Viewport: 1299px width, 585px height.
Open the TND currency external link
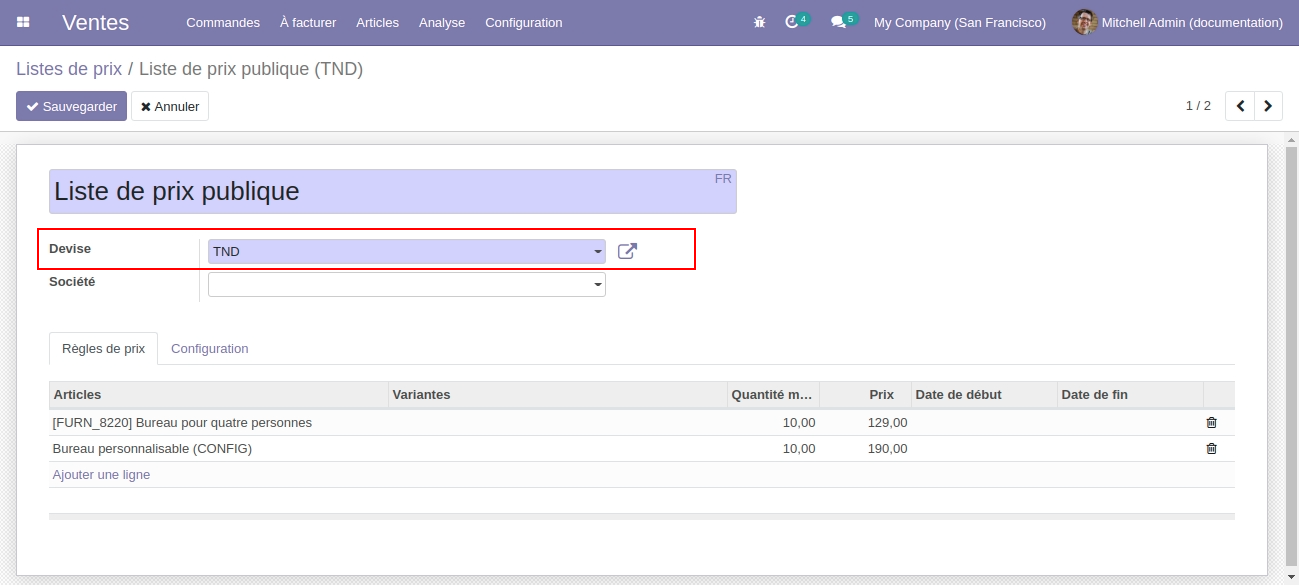point(627,251)
